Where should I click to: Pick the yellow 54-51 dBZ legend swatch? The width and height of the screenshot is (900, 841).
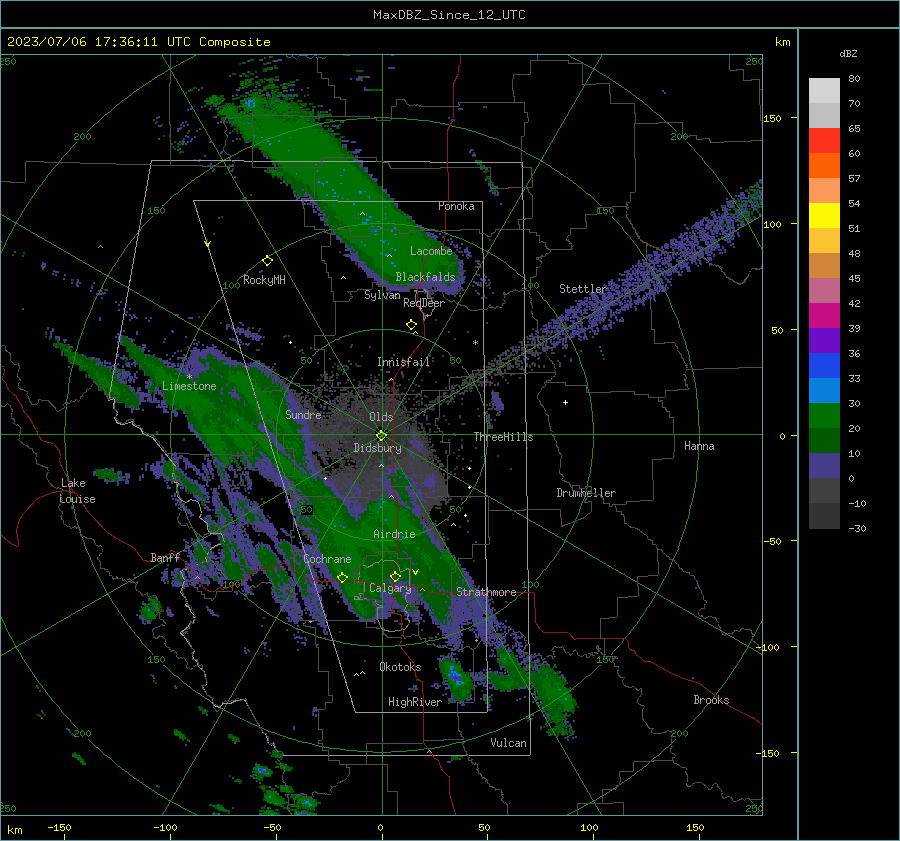click(x=824, y=215)
